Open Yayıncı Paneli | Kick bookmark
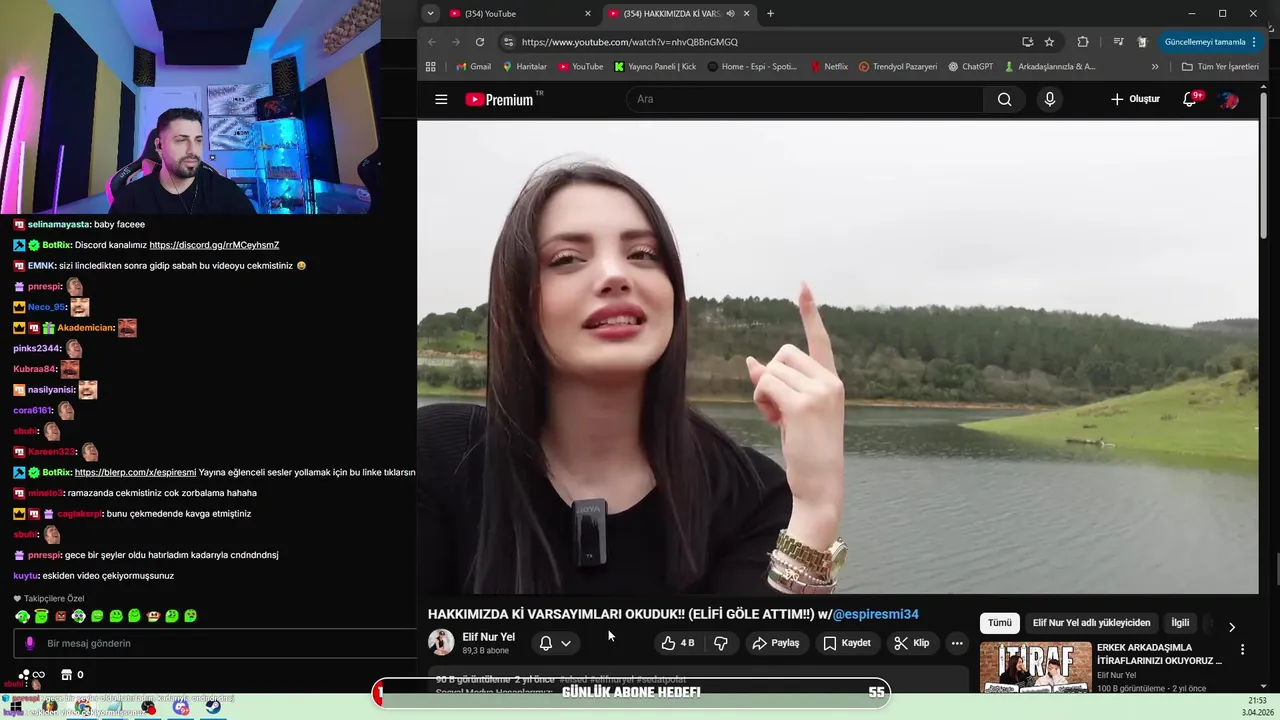This screenshot has width=1280, height=720. click(x=655, y=67)
